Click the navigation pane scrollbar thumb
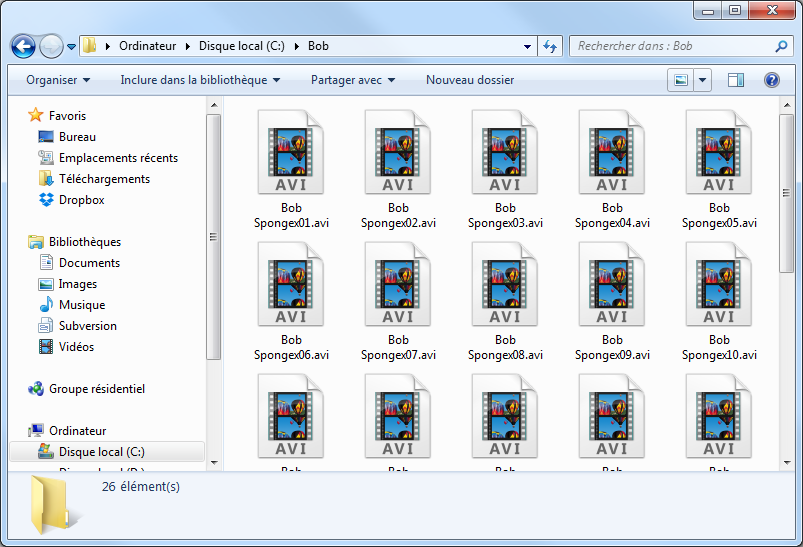Screen dimensions: 803x547 (x=214, y=237)
